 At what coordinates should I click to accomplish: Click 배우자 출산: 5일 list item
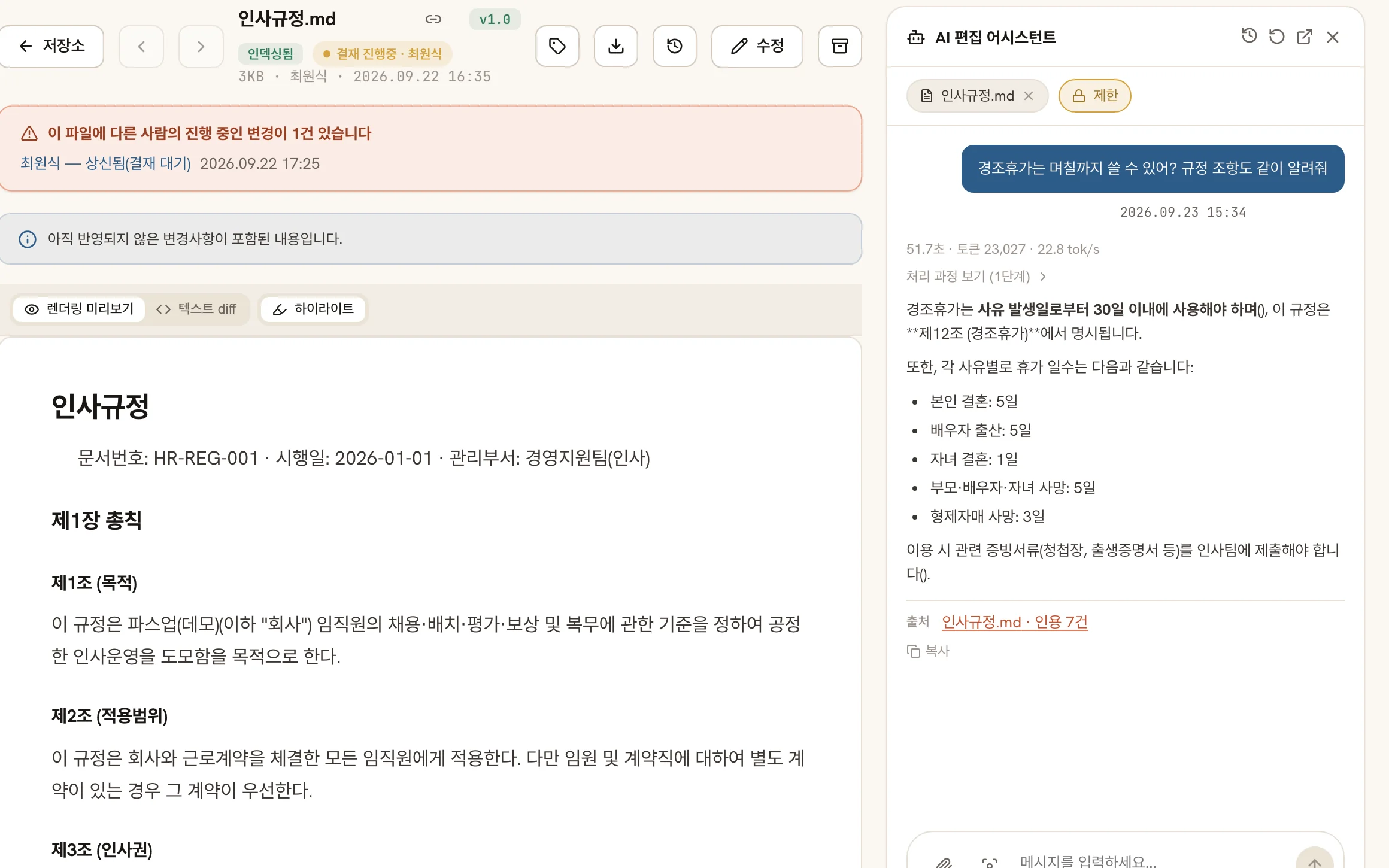(x=981, y=430)
